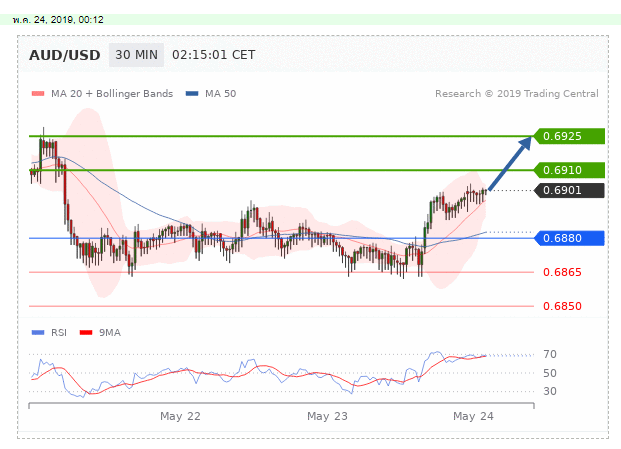Click the 9MA legend text label
This screenshot has height=449, width=621.
coord(110,333)
